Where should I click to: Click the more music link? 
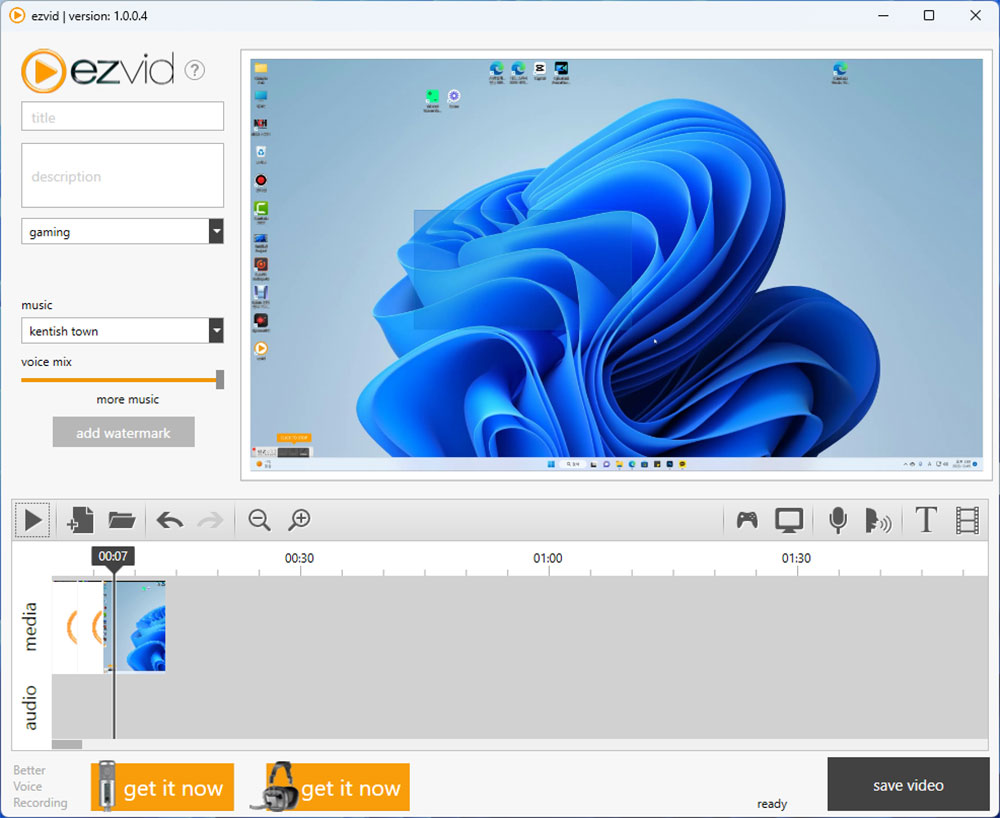pyautogui.click(x=128, y=400)
